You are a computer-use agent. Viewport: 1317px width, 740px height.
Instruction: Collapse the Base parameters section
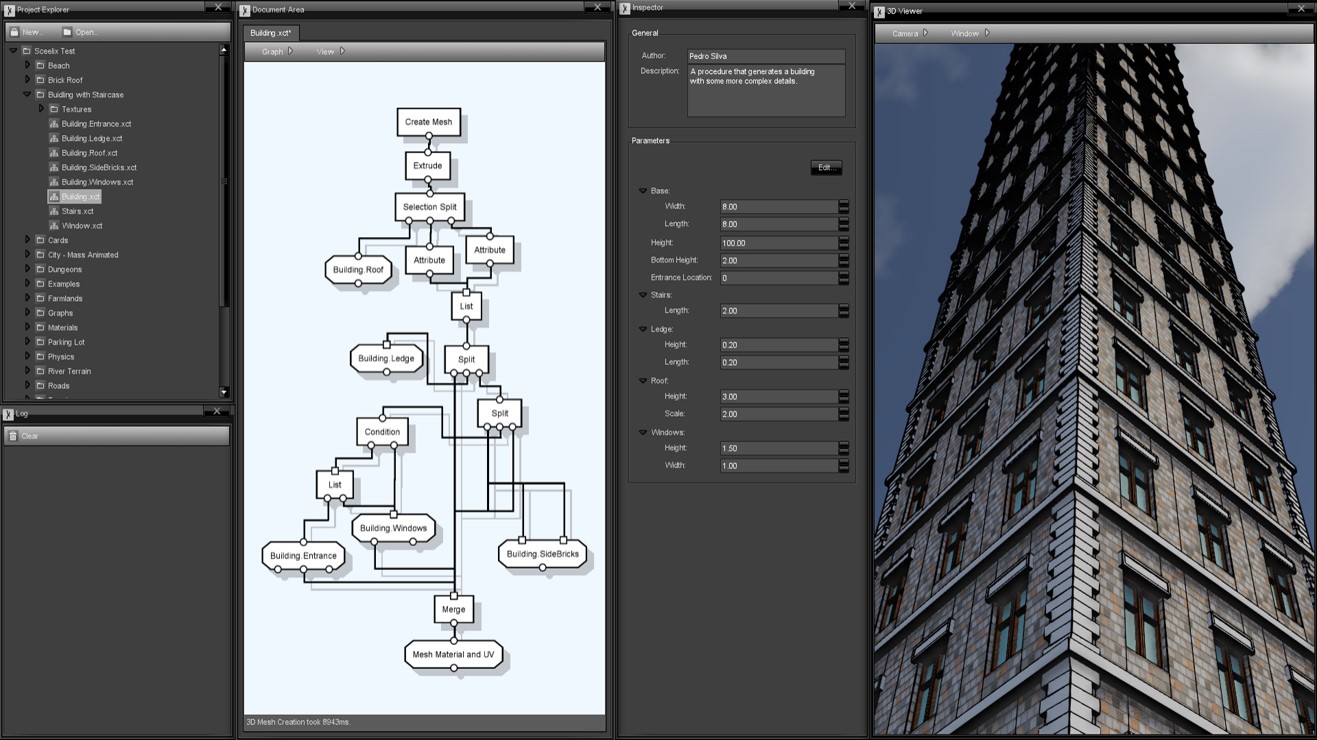coord(641,190)
